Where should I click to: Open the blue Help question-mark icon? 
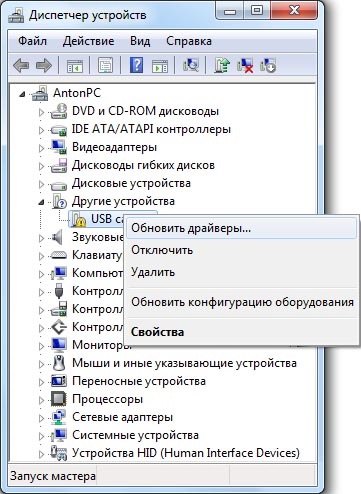click(x=137, y=65)
